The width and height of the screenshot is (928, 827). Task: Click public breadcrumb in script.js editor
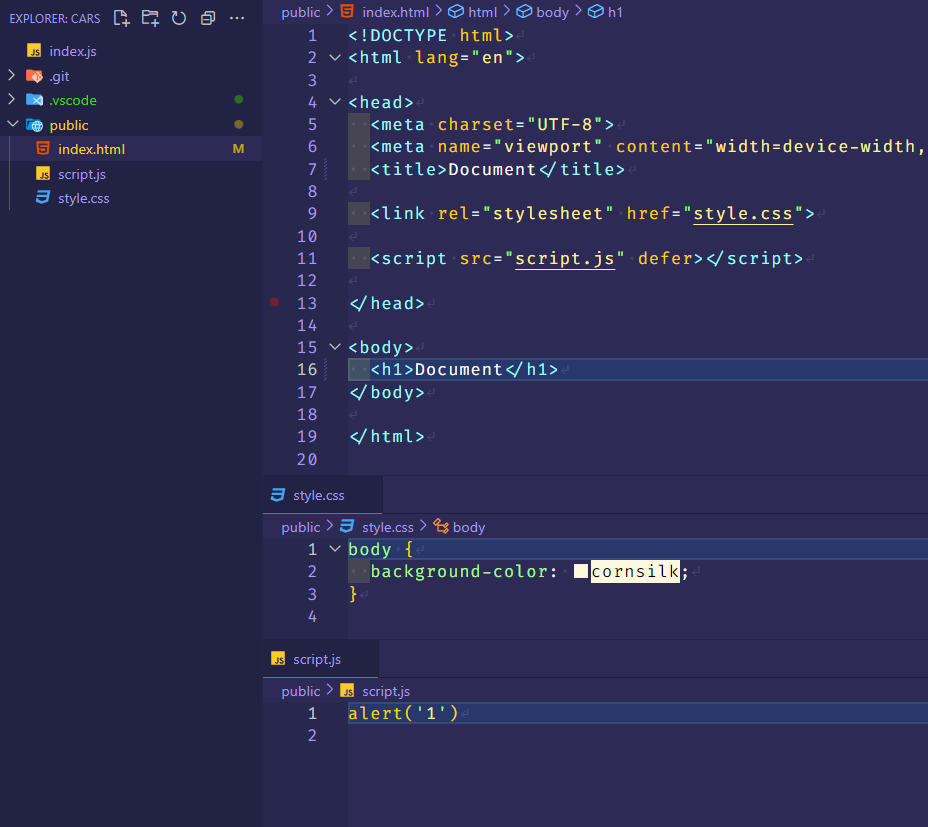point(301,691)
